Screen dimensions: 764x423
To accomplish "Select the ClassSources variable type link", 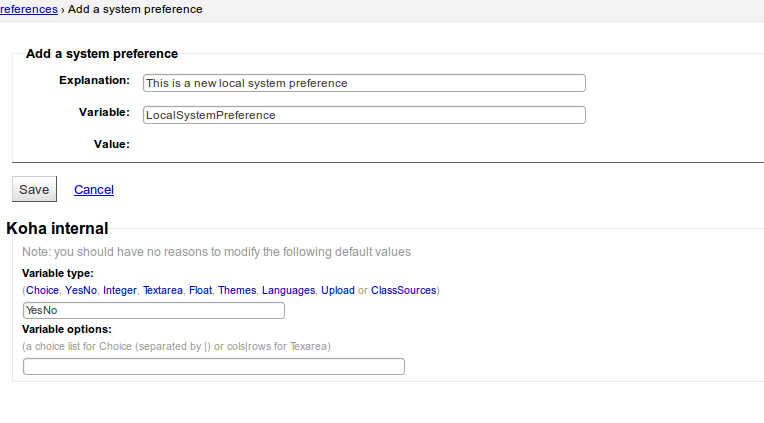I will [403, 290].
